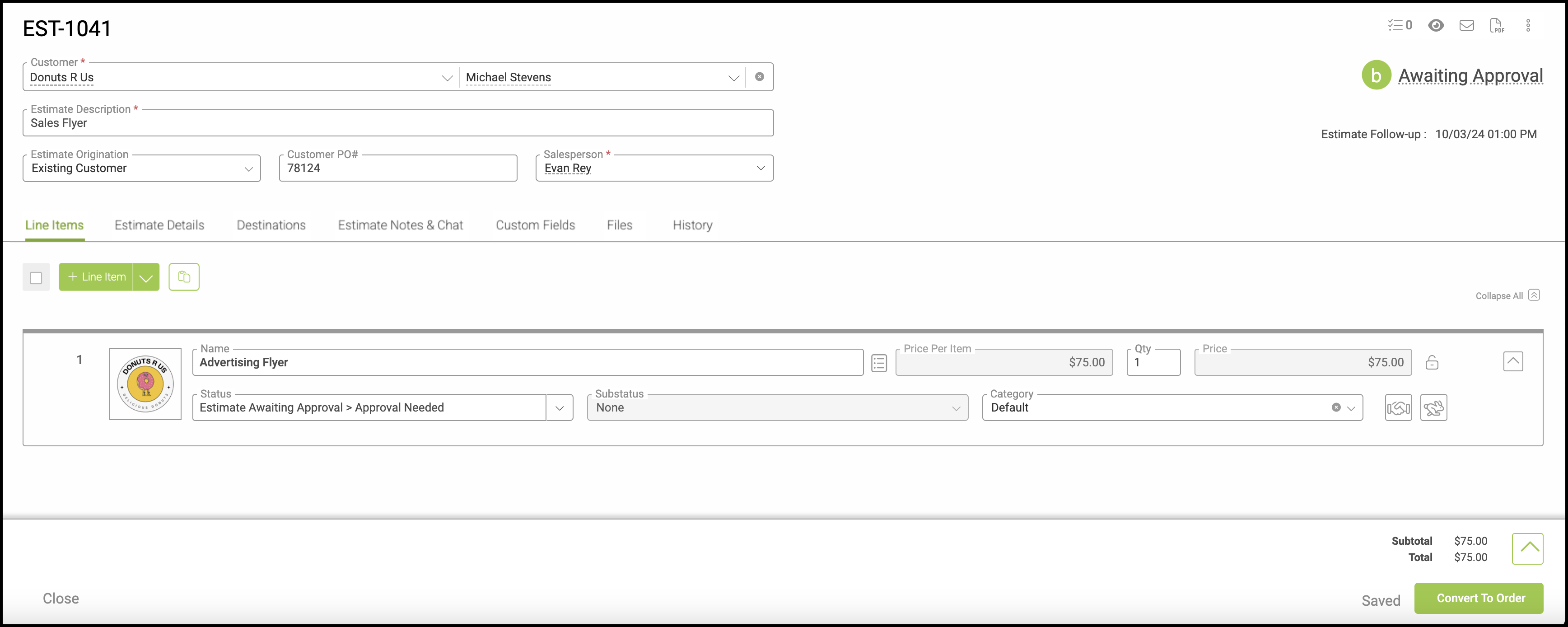This screenshot has width=1568, height=627.
Task: Click the crossed handshake decline icon
Action: [x=1433, y=408]
